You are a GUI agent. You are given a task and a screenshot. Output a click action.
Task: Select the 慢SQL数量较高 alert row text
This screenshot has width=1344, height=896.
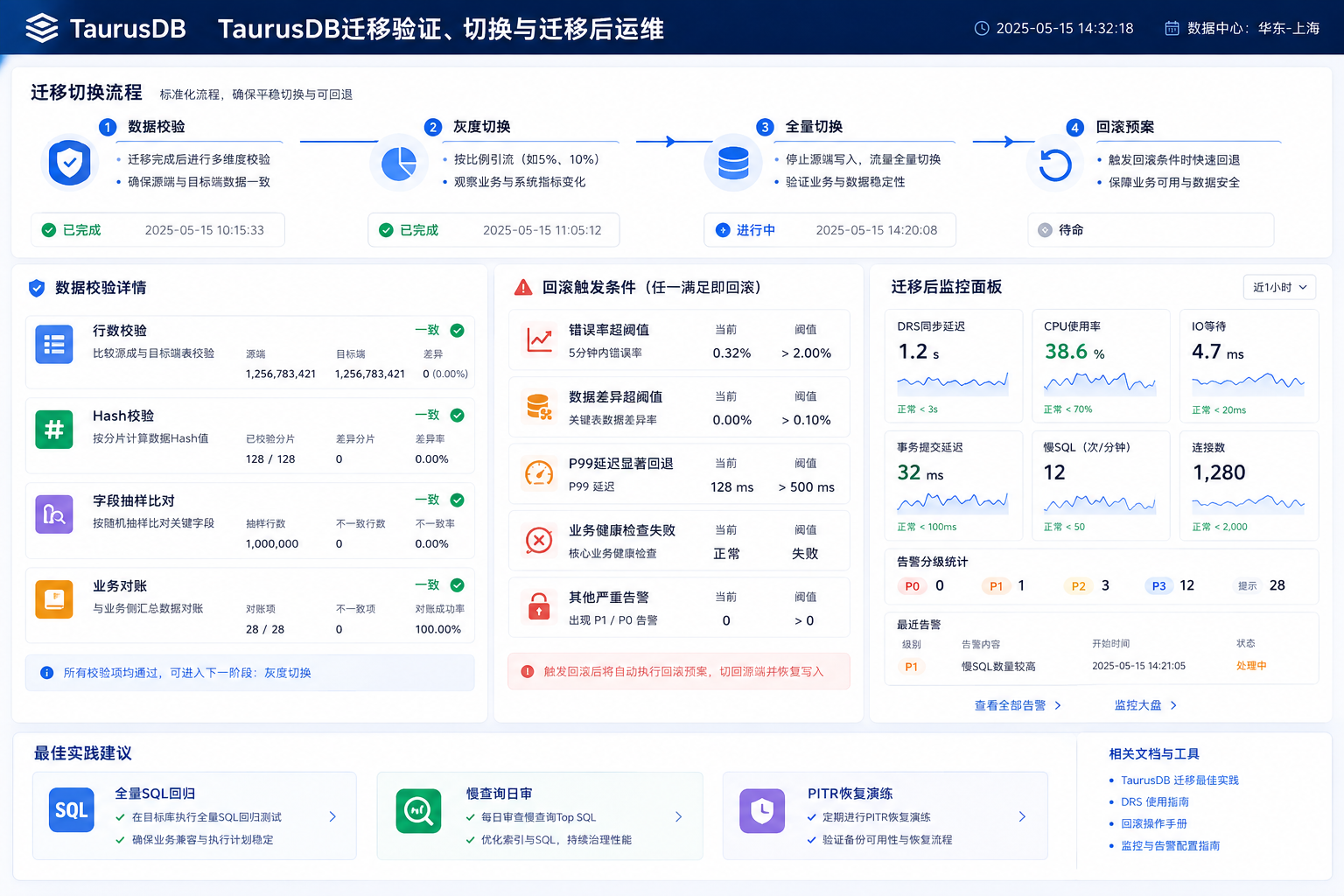[x=998, y=667]
